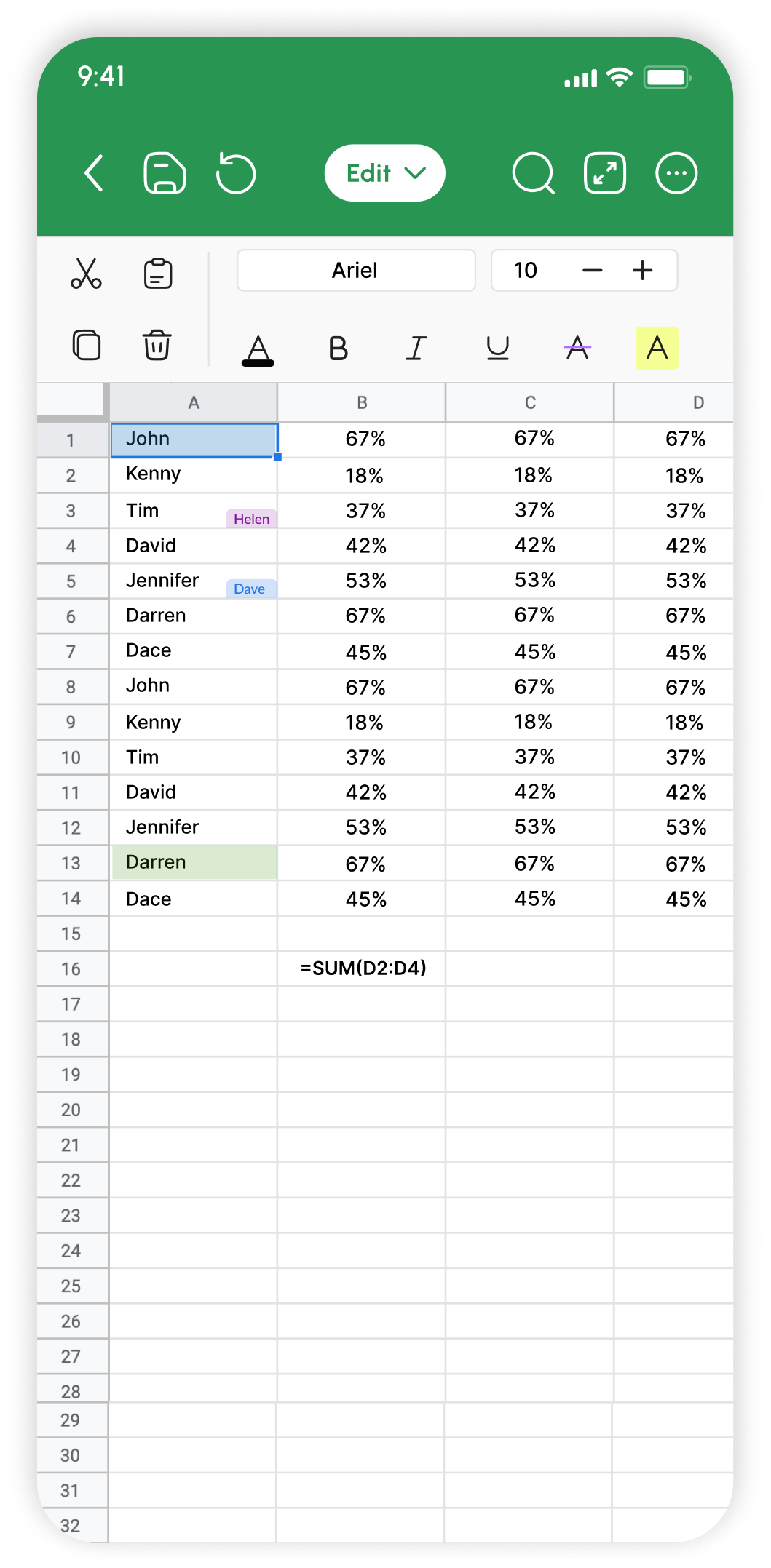Select cell containing =SUM(D2:D4) formula
Viewport: 771px width, 1568px height.
363,968
